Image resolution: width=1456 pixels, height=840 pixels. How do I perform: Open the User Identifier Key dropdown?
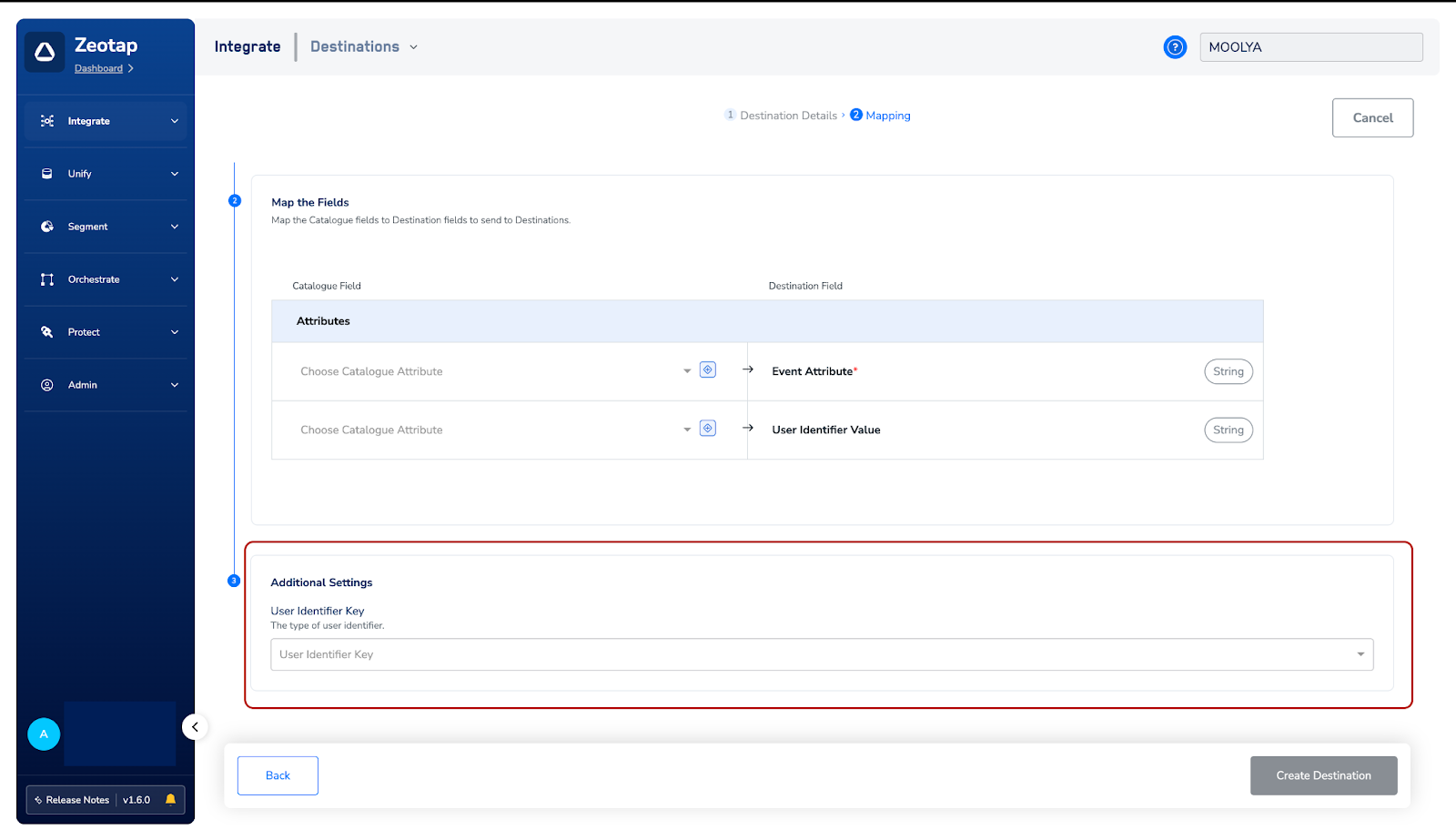(822, 654)
